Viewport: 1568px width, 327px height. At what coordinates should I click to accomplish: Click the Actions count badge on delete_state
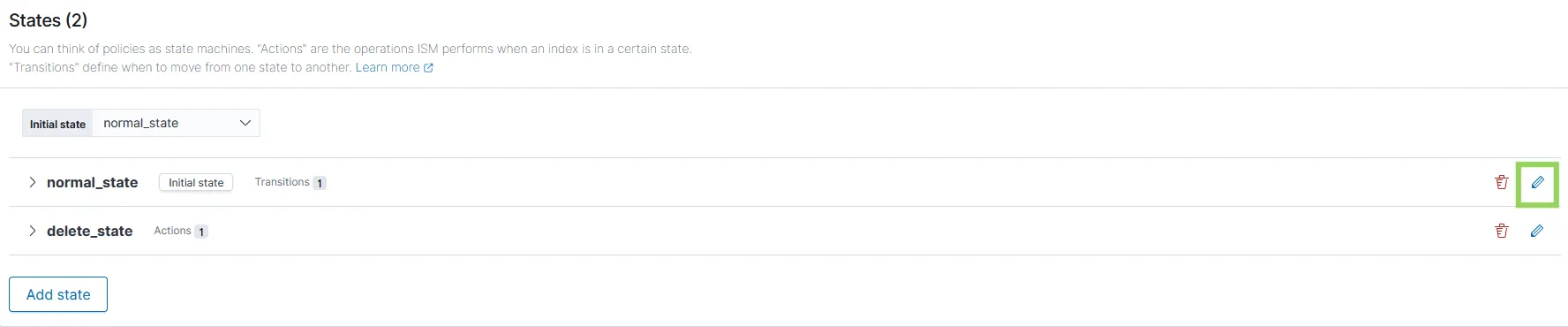point(201,232)
